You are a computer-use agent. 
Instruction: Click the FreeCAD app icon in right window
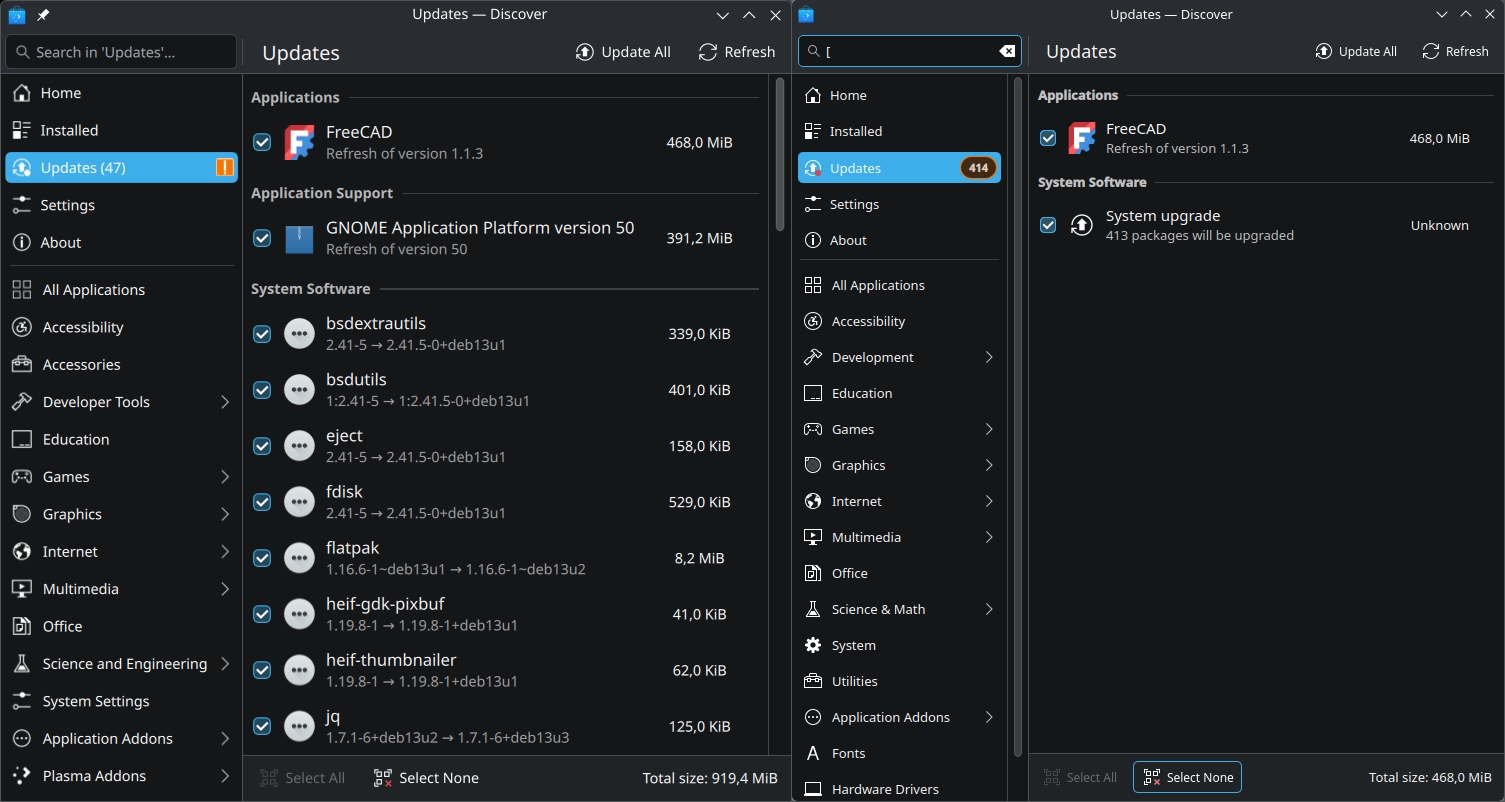[1081, 138]
